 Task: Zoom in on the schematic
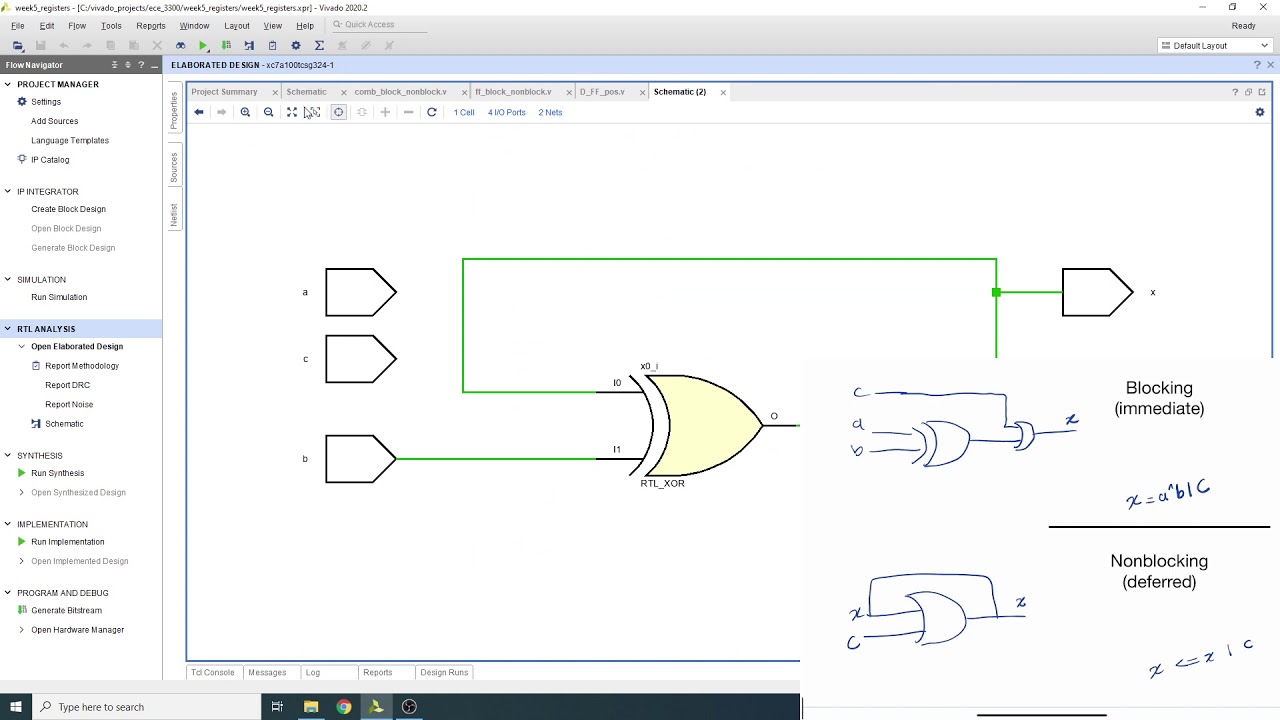(x=245, y=112)
